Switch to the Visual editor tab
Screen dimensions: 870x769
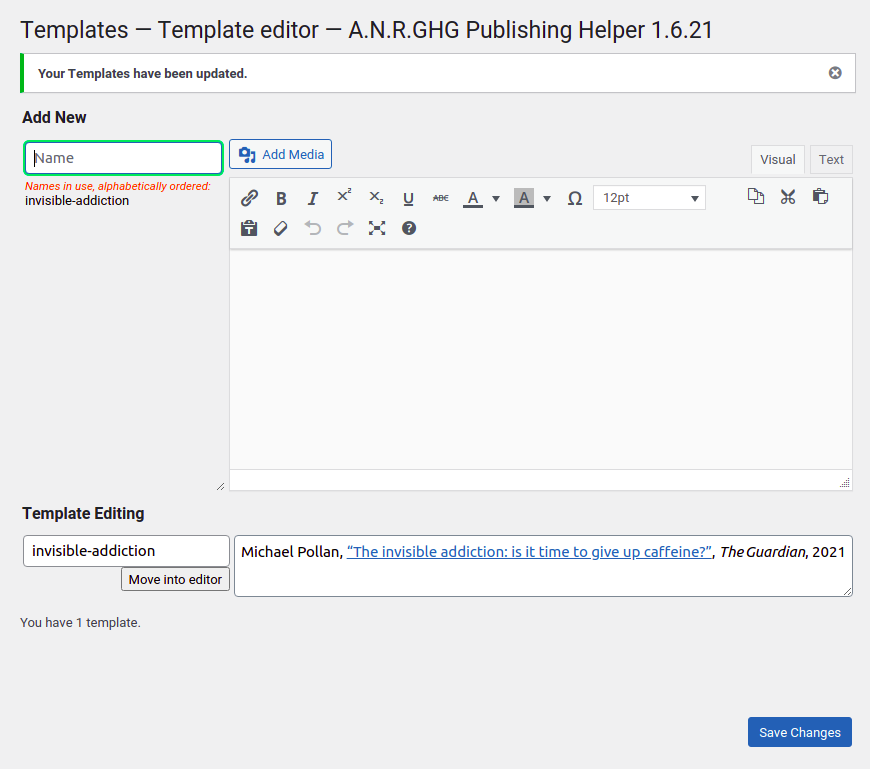[777, 160]
